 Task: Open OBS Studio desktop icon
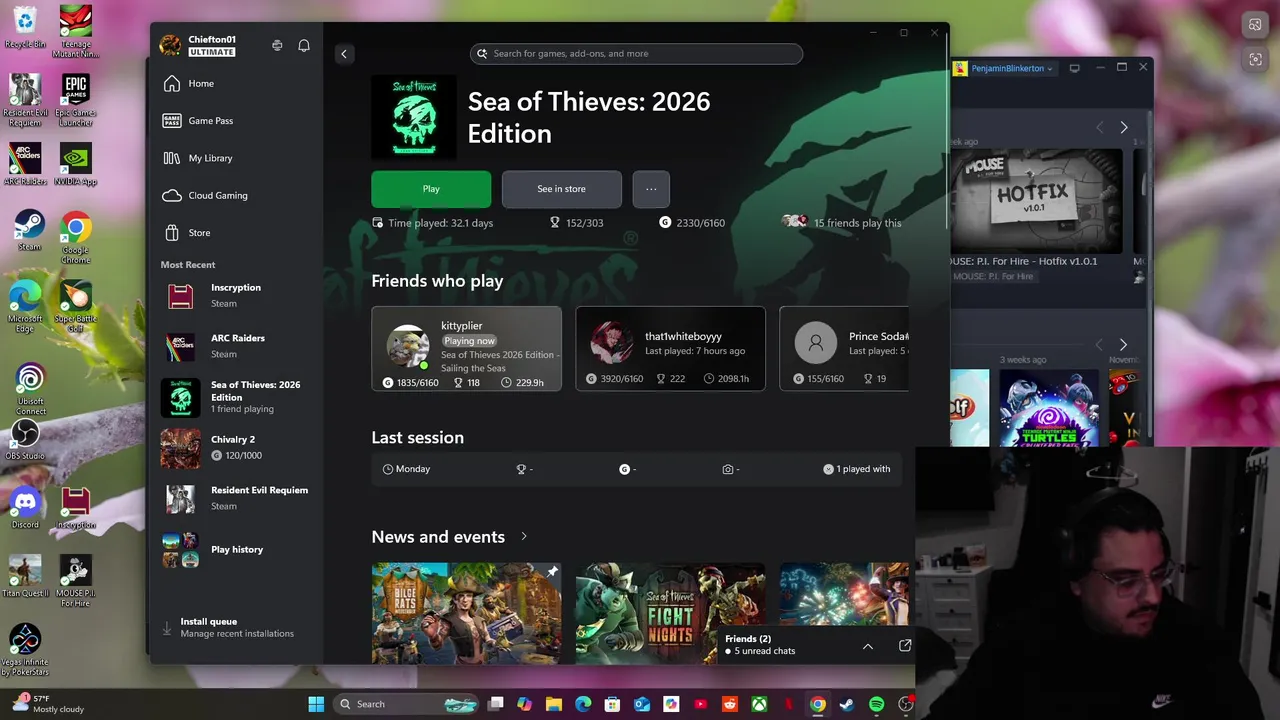25,439
